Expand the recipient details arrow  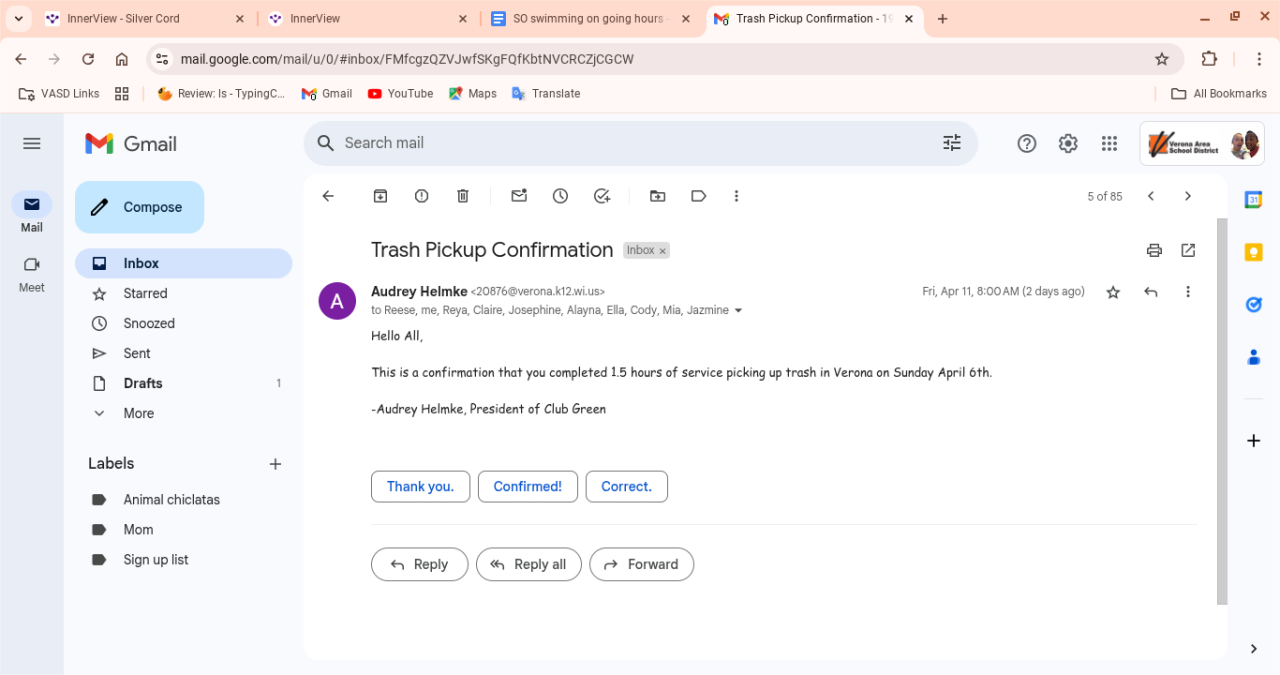tap(739, 311)
